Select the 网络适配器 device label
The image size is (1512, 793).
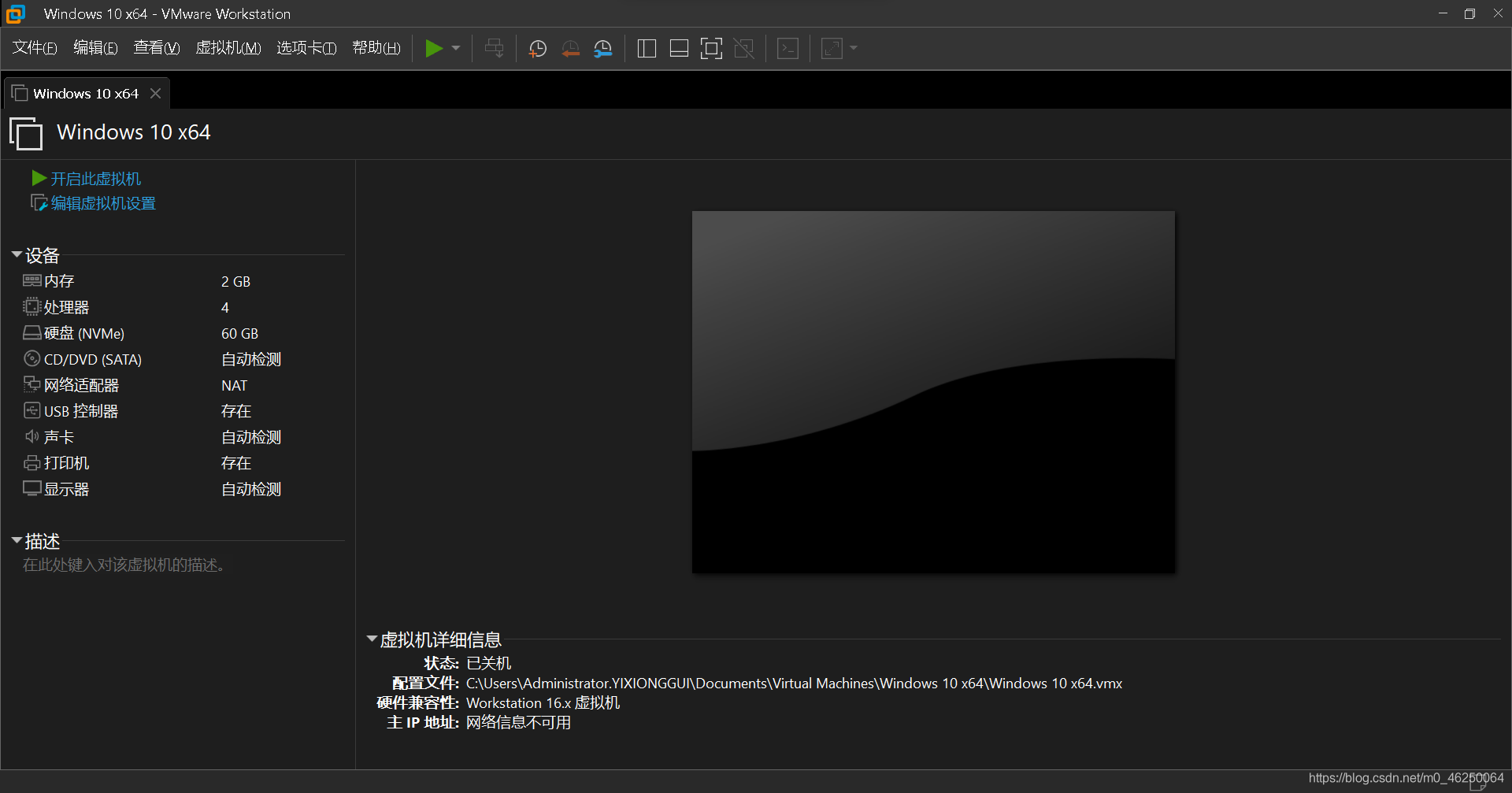coord(81,385)
